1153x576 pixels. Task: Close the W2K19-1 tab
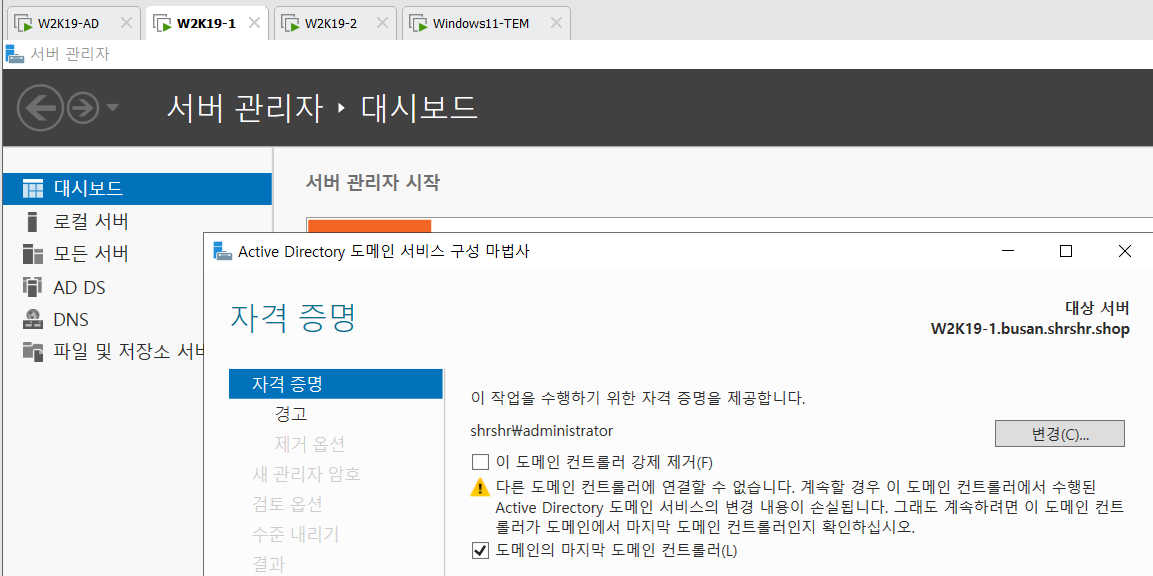pos(254,23)
